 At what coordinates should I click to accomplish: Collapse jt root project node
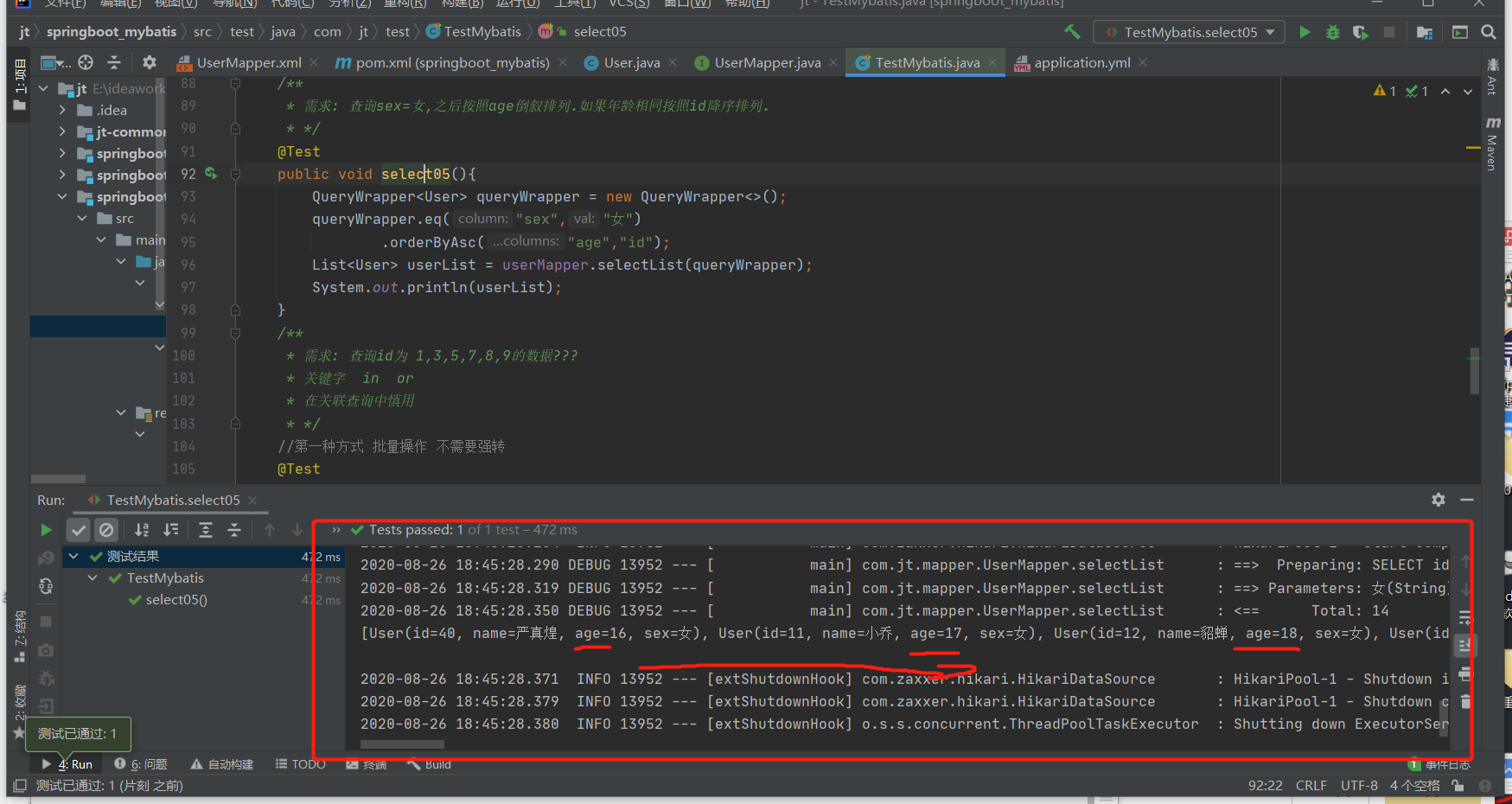coord(43,88)
